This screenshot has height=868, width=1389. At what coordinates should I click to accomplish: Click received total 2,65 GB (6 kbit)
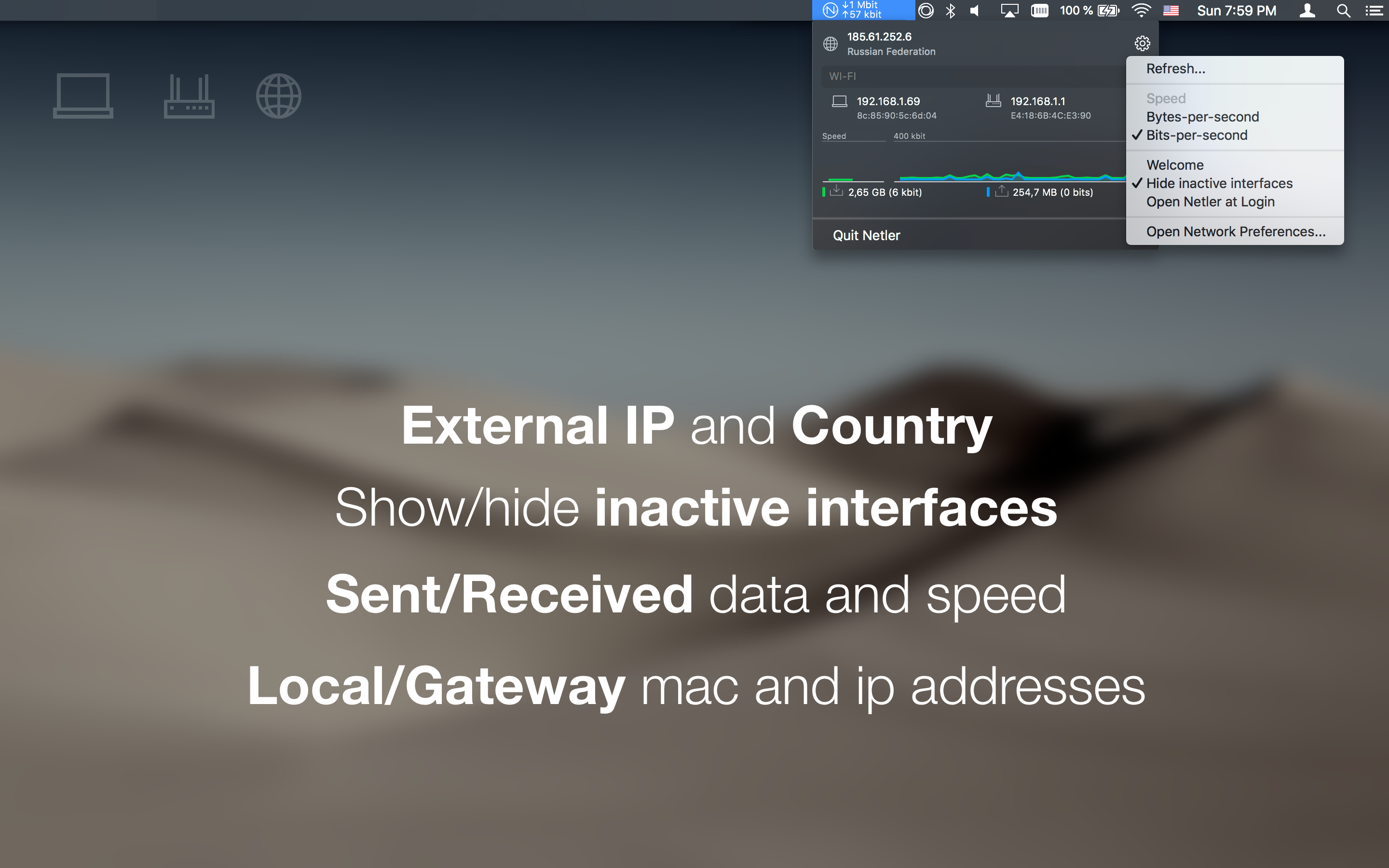tap(885, 192)
